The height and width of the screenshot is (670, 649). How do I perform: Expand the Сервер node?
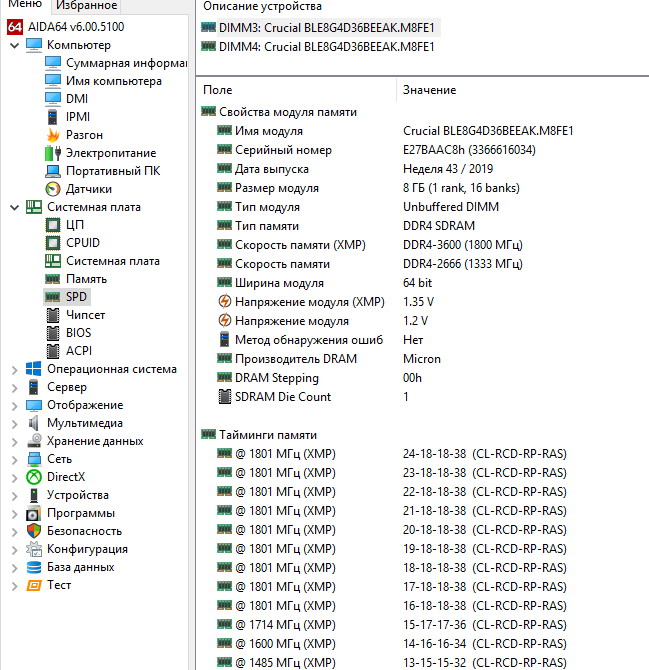click(15, 388)
